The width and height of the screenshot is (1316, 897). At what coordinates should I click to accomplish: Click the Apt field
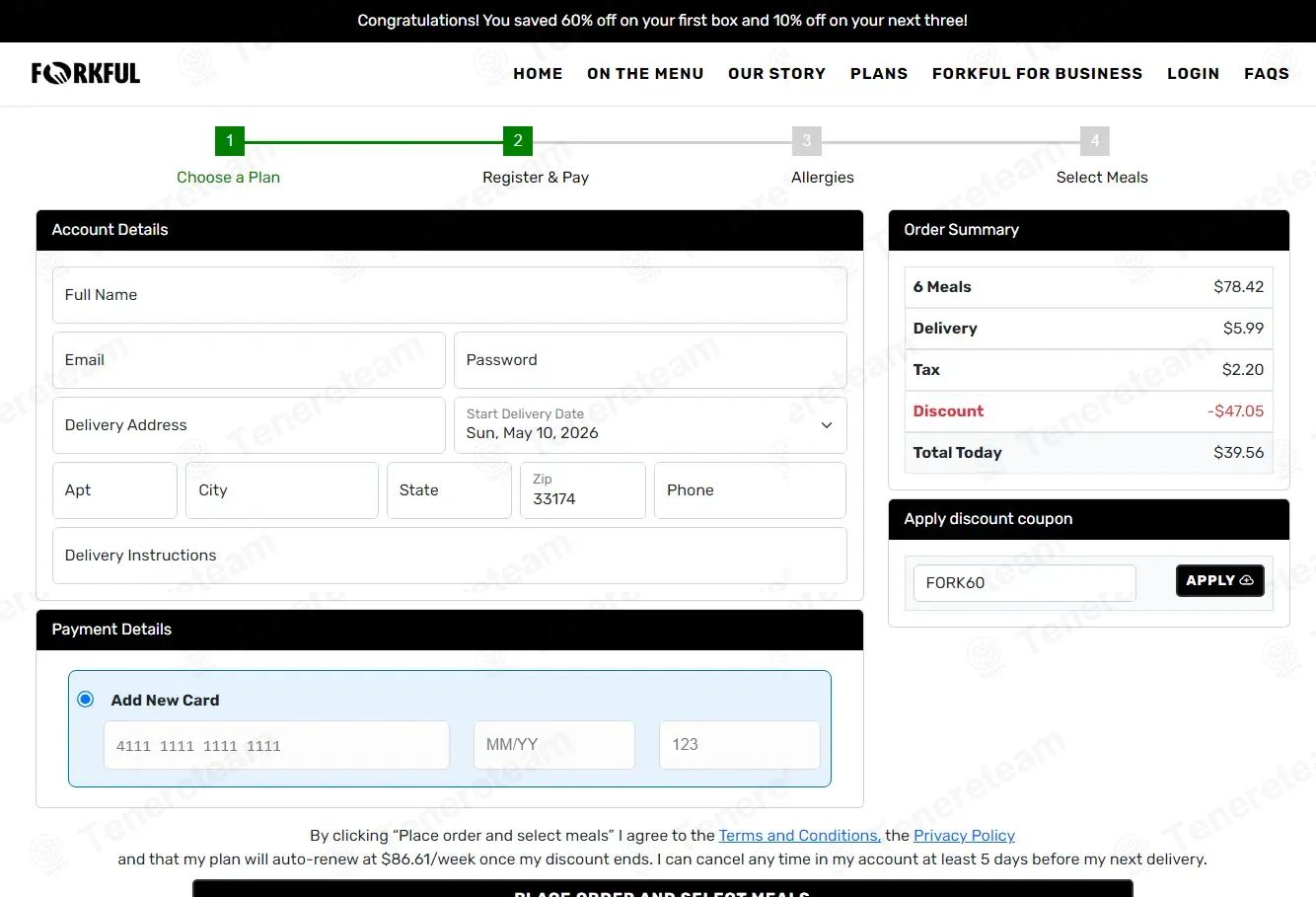coord(114,490)
